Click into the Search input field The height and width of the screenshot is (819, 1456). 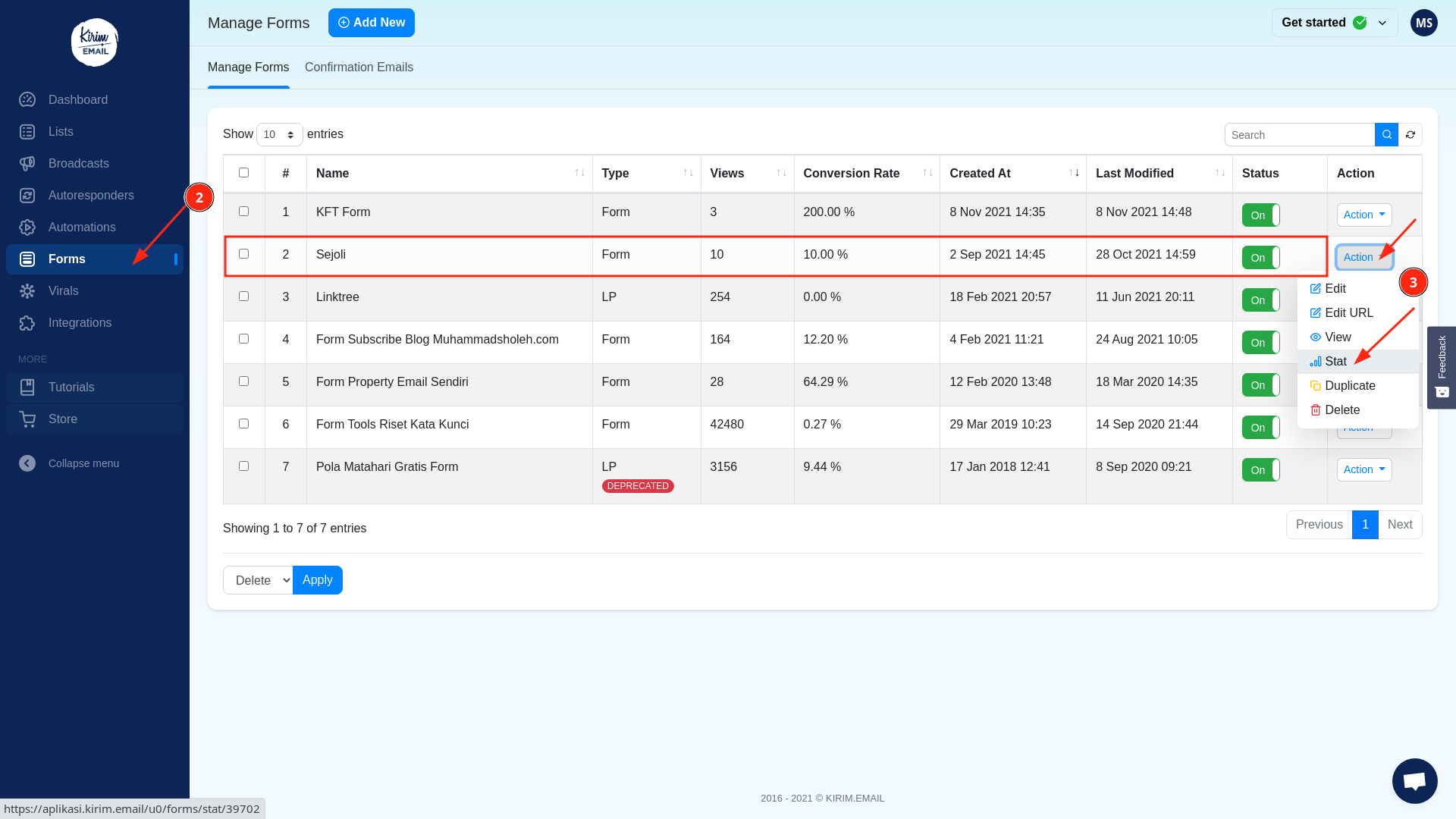1299,134
